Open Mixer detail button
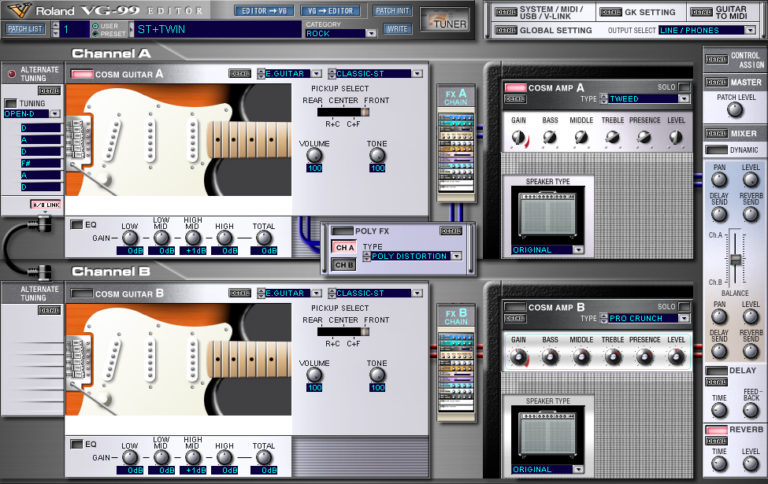768x484 pixels. (x=716, y=133)
